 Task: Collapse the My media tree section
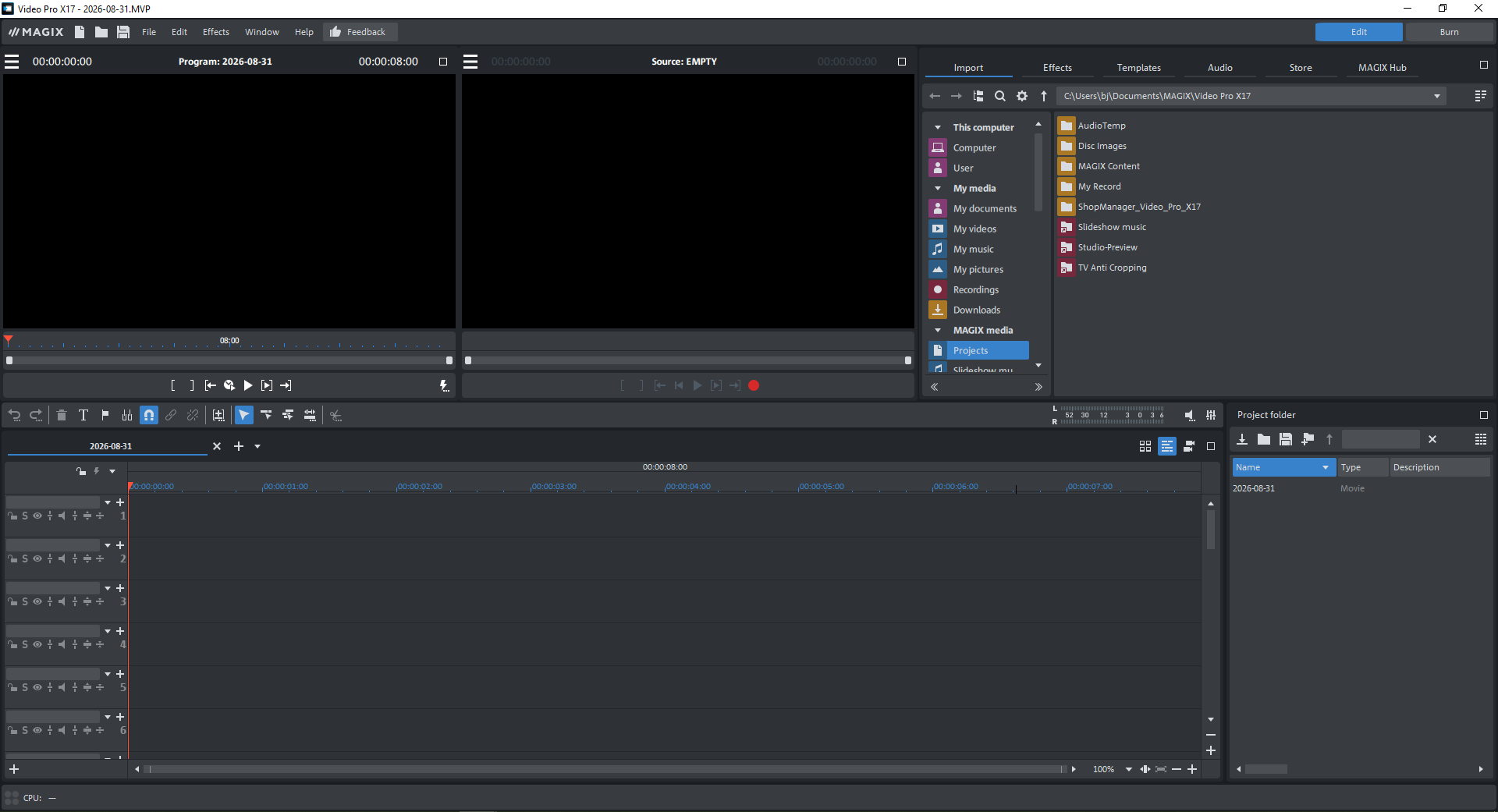(x=938, y=188)
